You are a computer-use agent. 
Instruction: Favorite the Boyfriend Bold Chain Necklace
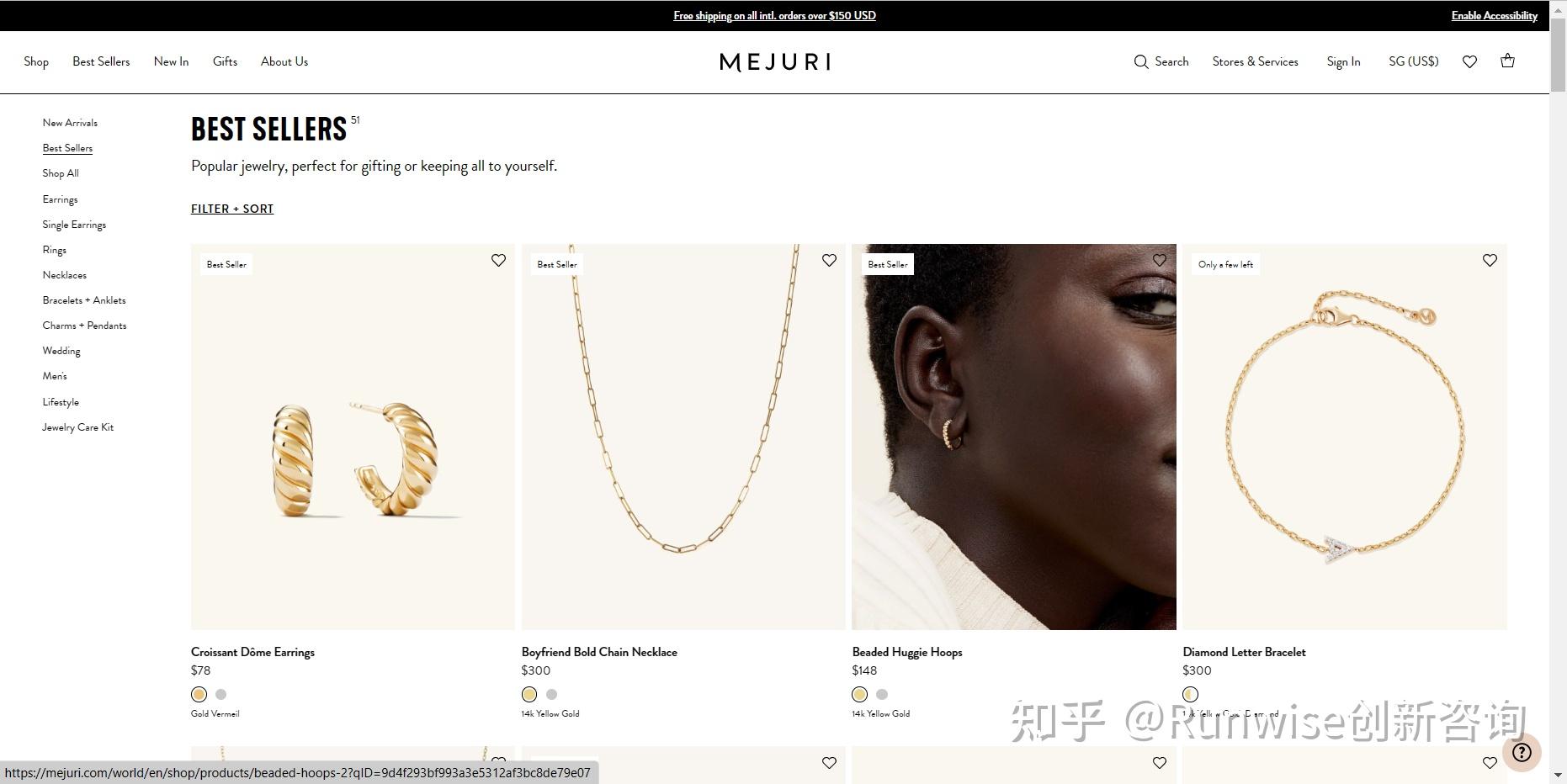[829, 260]
